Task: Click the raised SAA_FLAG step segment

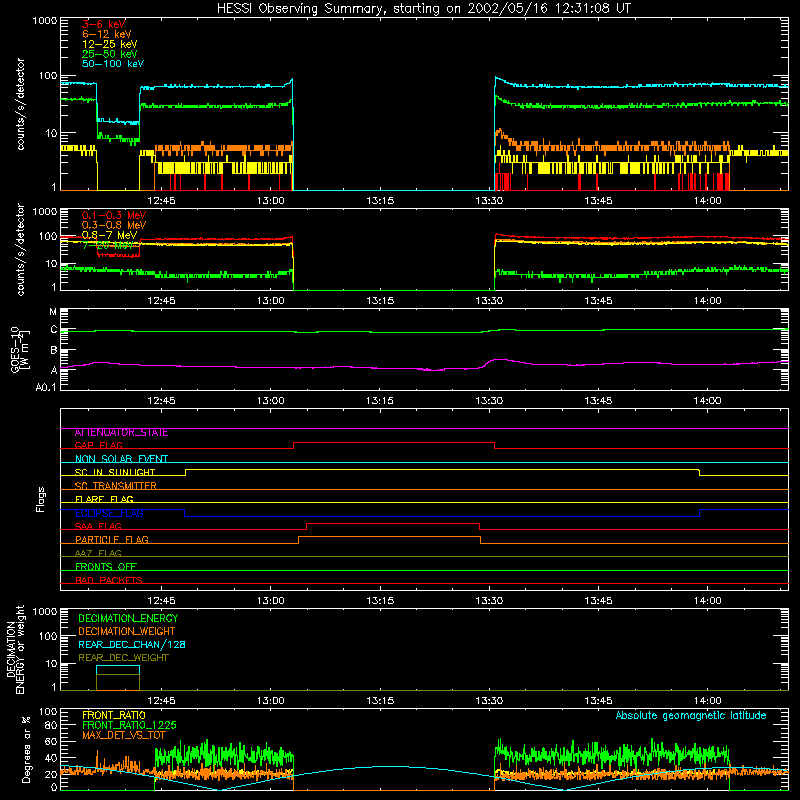Action: point(393,523)
